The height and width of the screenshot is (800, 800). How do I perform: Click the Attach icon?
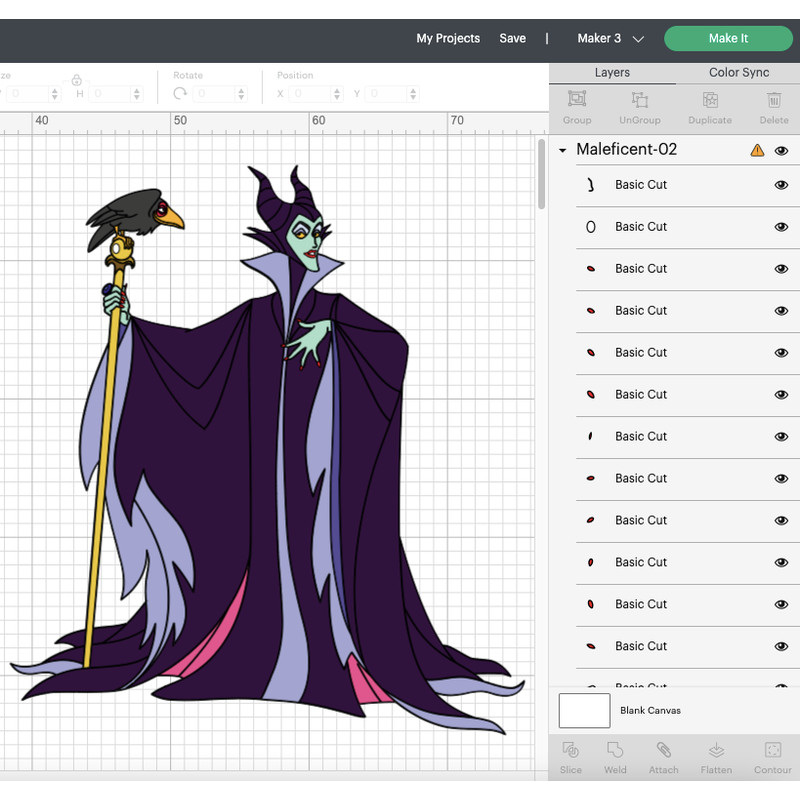664,758
